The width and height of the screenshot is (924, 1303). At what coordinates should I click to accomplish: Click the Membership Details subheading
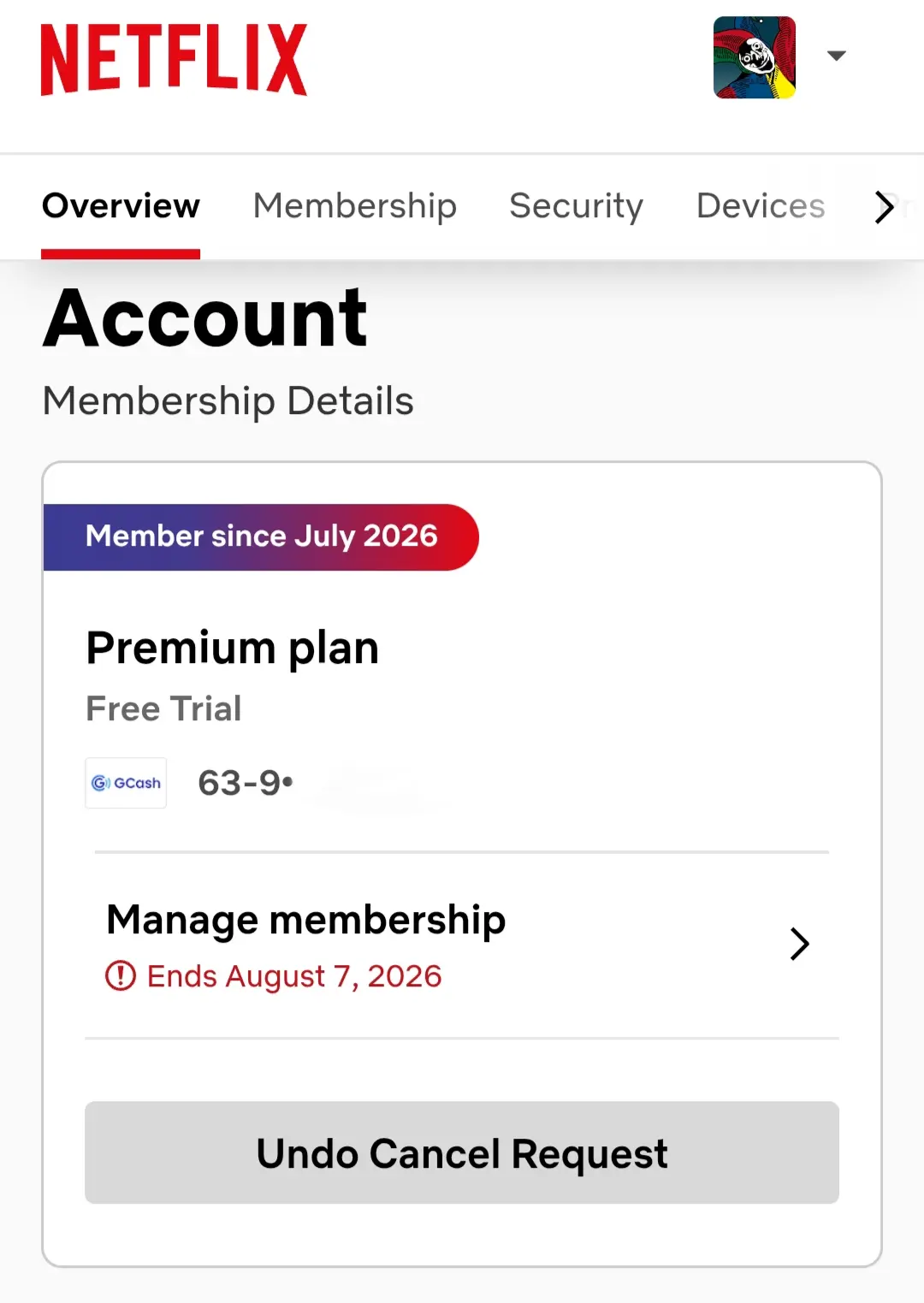tap(228, 401)
